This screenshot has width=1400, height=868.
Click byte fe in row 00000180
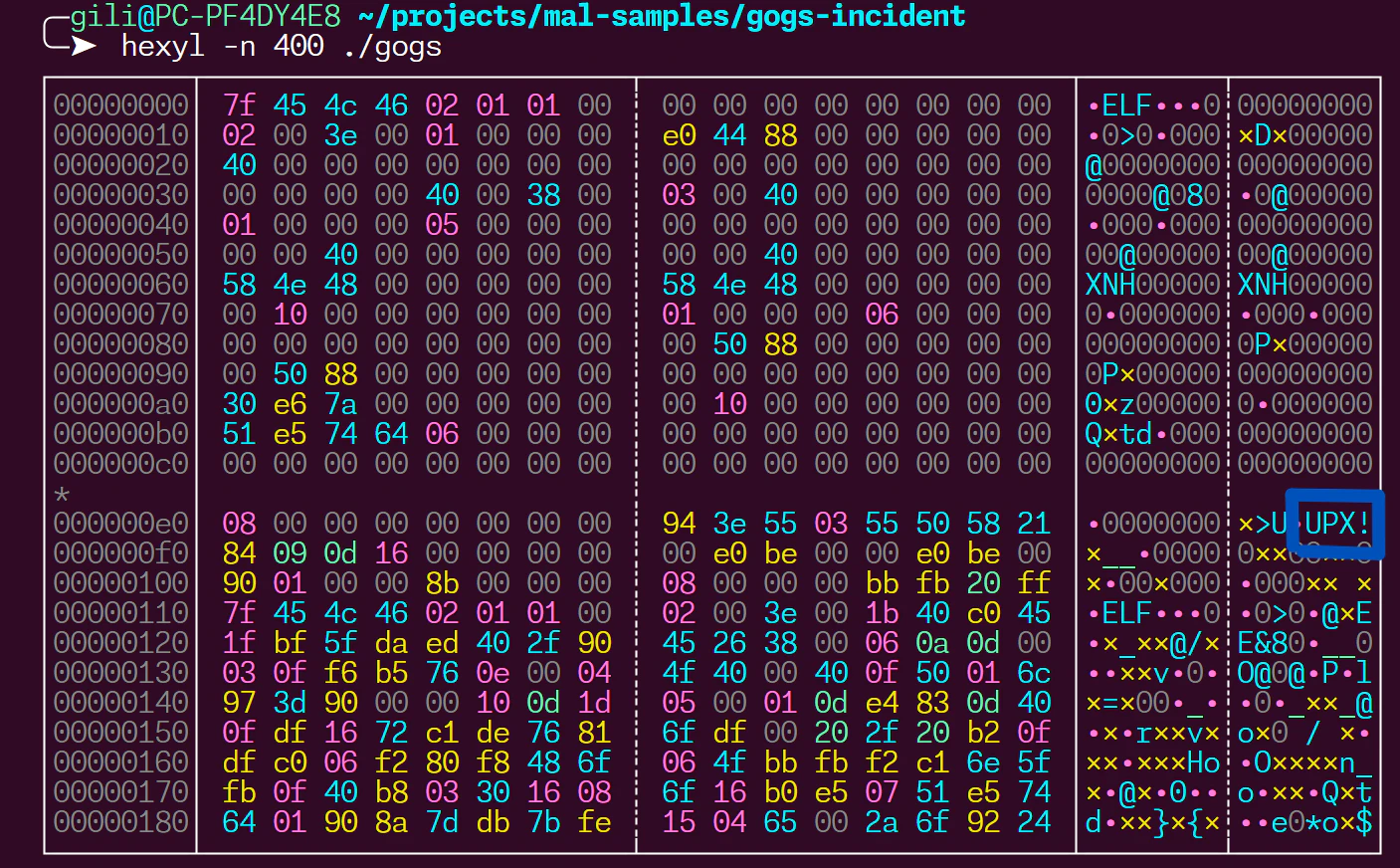(594, 822)
